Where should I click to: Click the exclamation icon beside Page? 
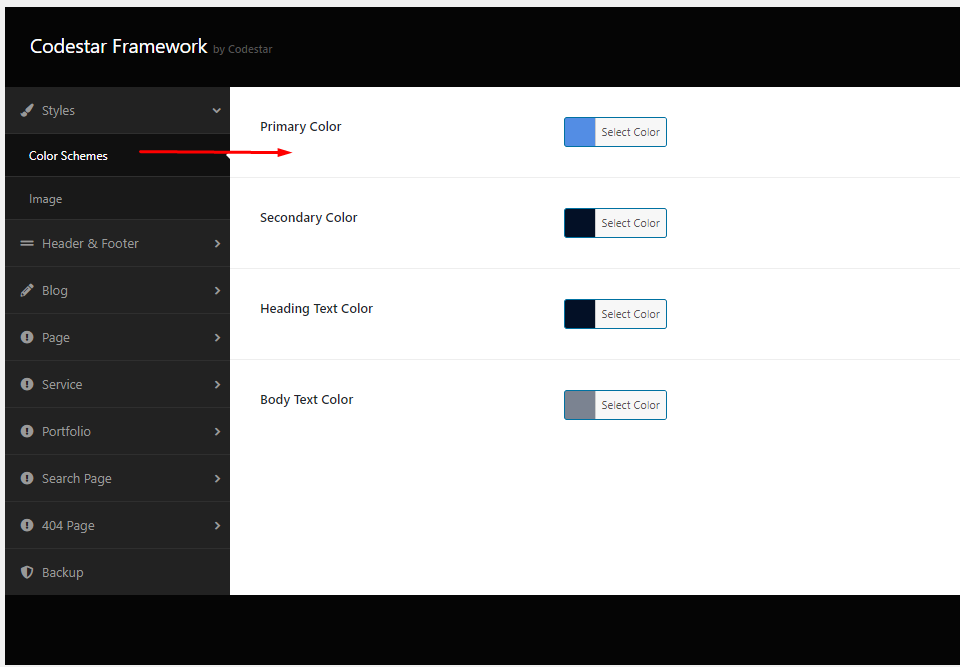[27, 338]
